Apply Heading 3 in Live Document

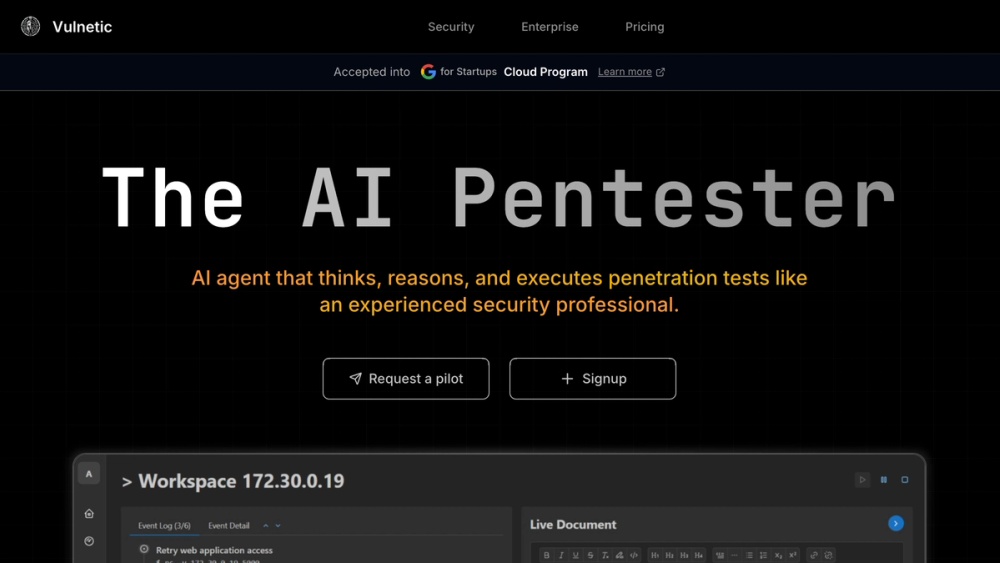tap(684, 555)
